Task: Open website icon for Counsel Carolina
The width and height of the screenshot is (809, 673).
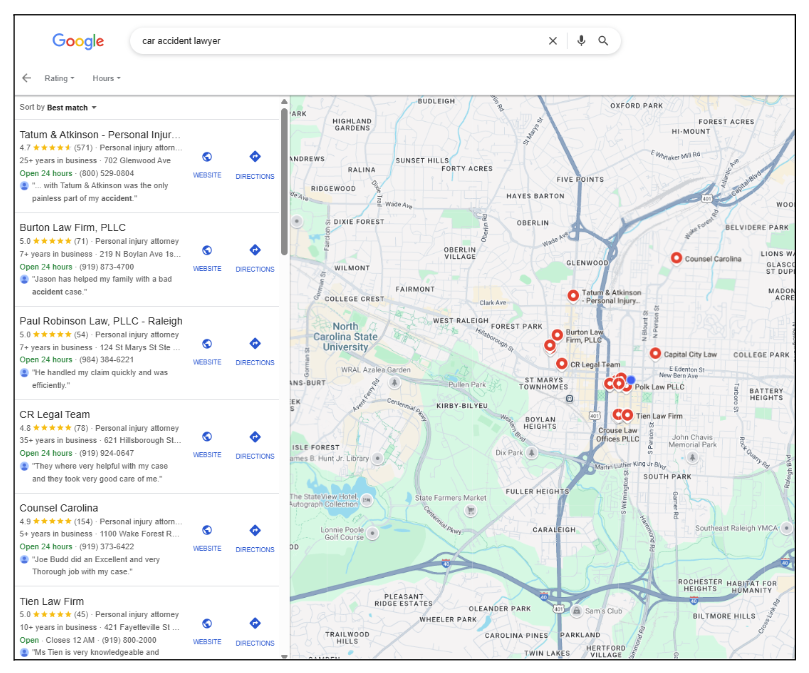Action: (x=207, y=530)
